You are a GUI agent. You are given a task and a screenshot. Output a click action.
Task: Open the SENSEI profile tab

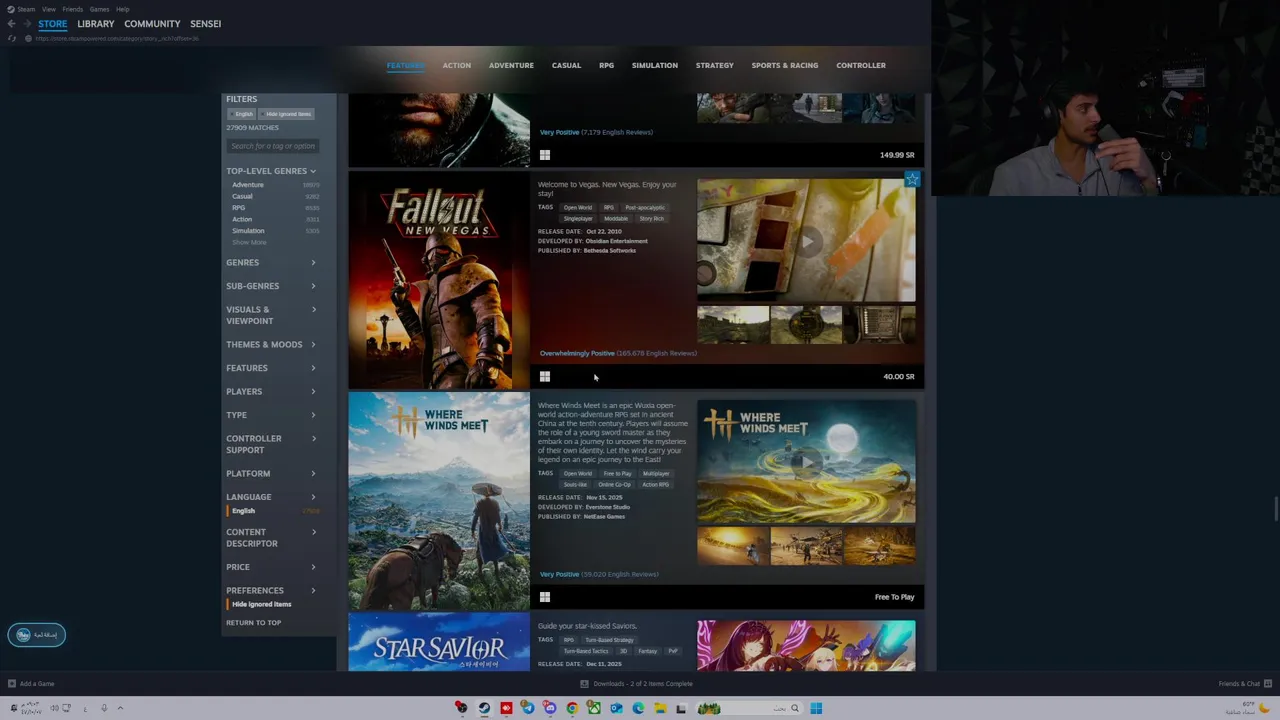(x=206, y=24)
